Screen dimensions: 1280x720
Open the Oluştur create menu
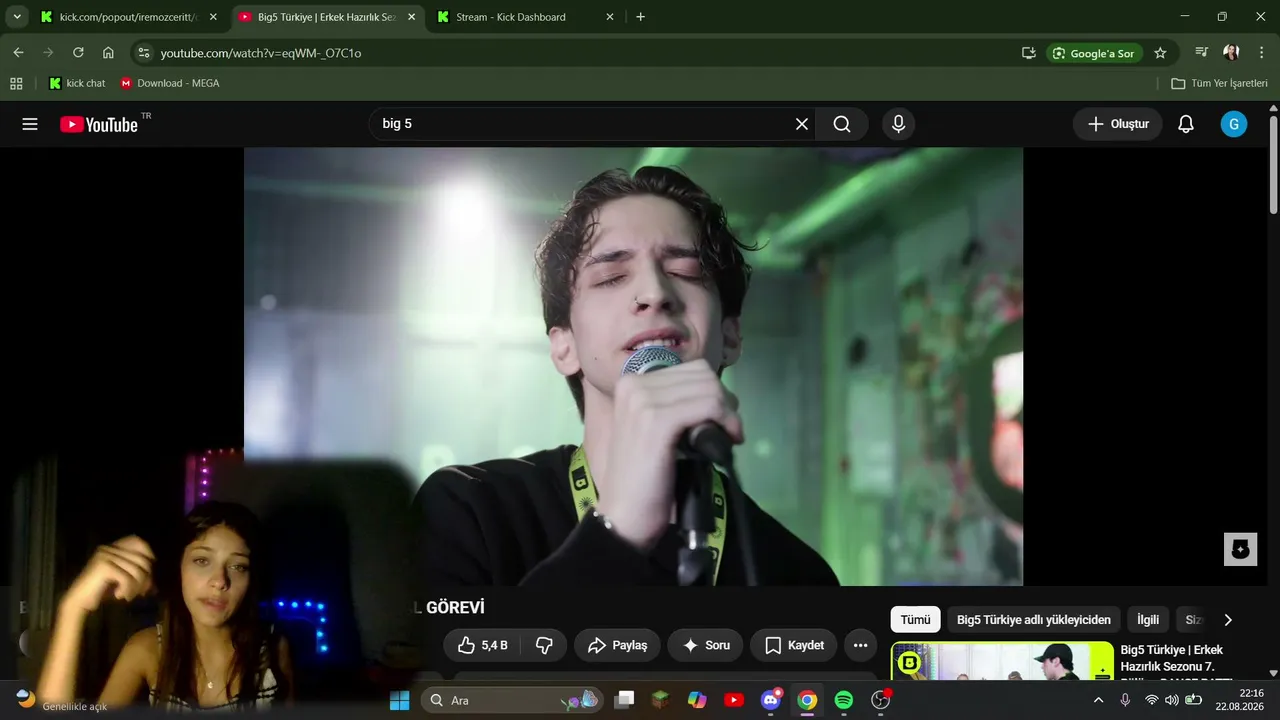pyautogui.click(x=1118, y=124)
